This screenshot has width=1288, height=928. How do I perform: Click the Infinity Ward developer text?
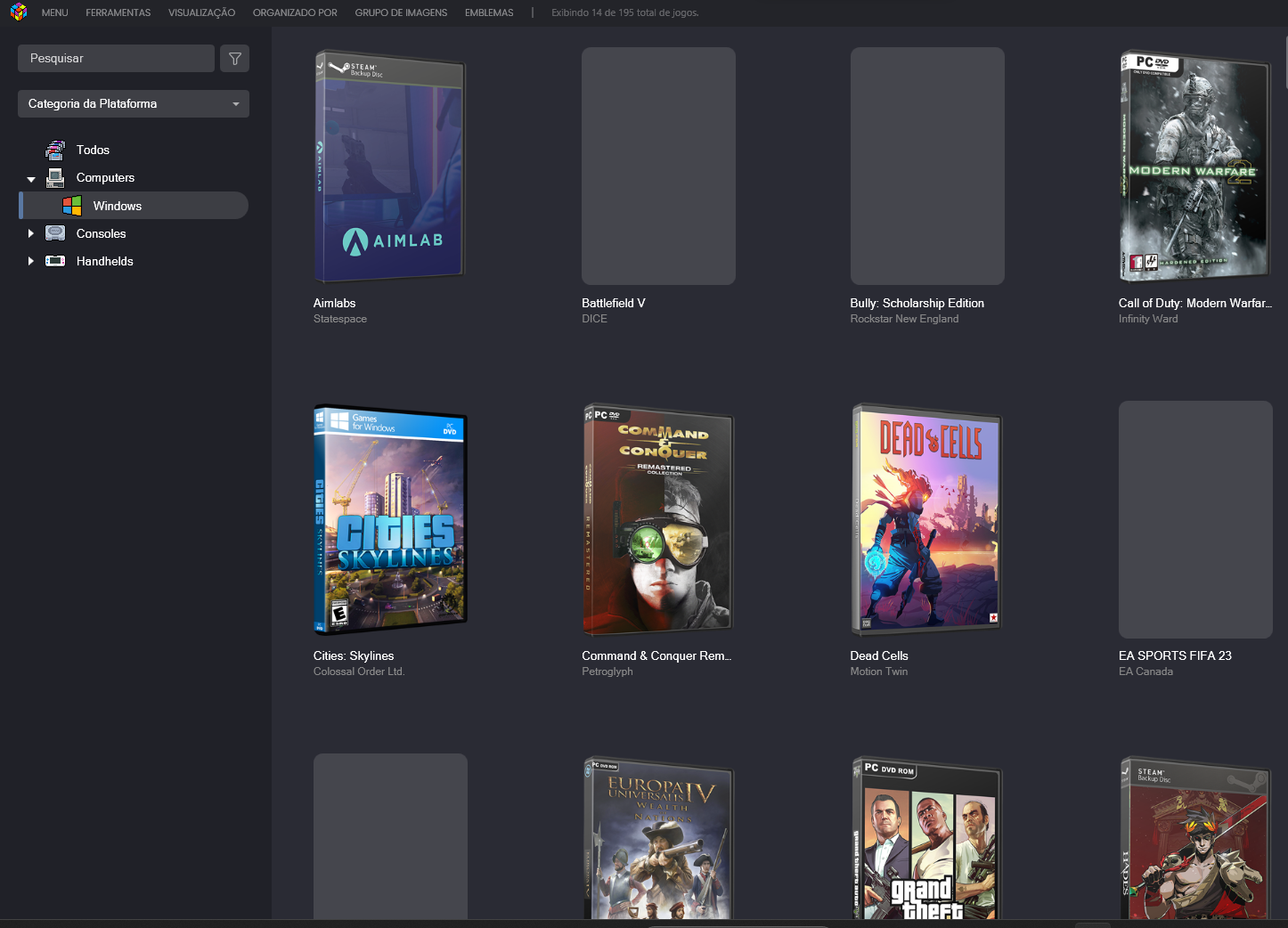(x=1148, y=319)
